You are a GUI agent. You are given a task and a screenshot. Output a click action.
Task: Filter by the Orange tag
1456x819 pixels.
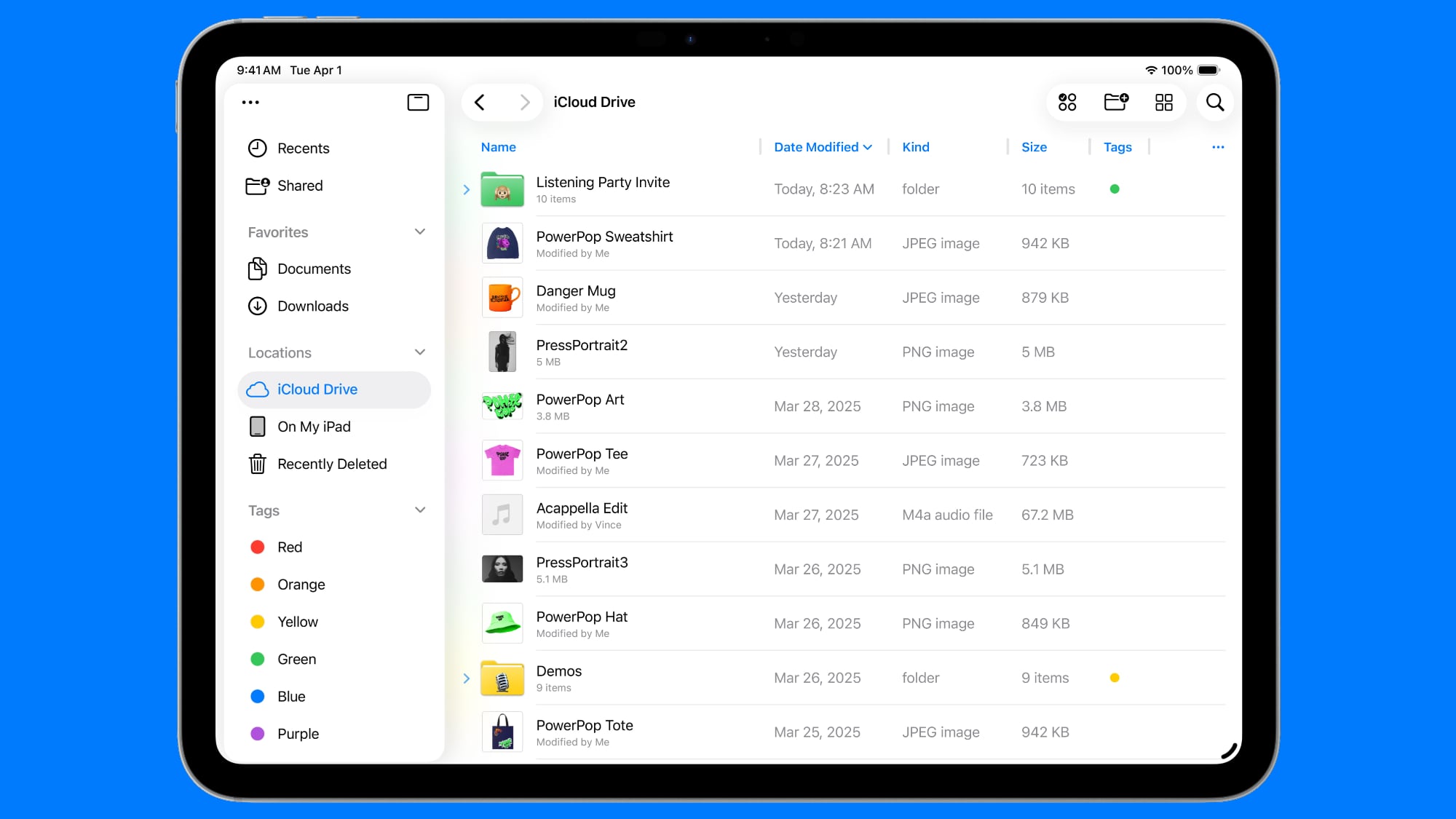(x=335, y=585)
